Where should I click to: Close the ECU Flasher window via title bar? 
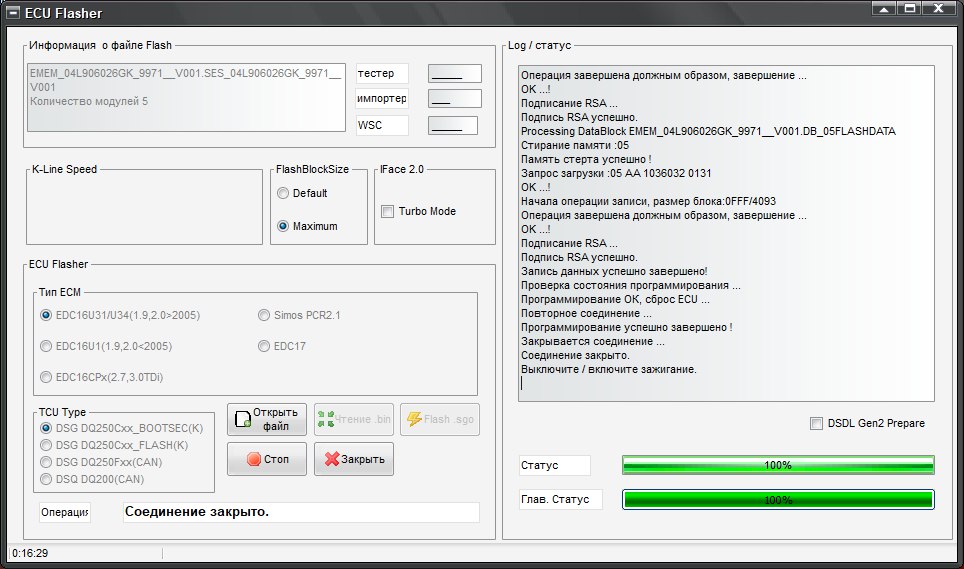[x=939, y=9]
